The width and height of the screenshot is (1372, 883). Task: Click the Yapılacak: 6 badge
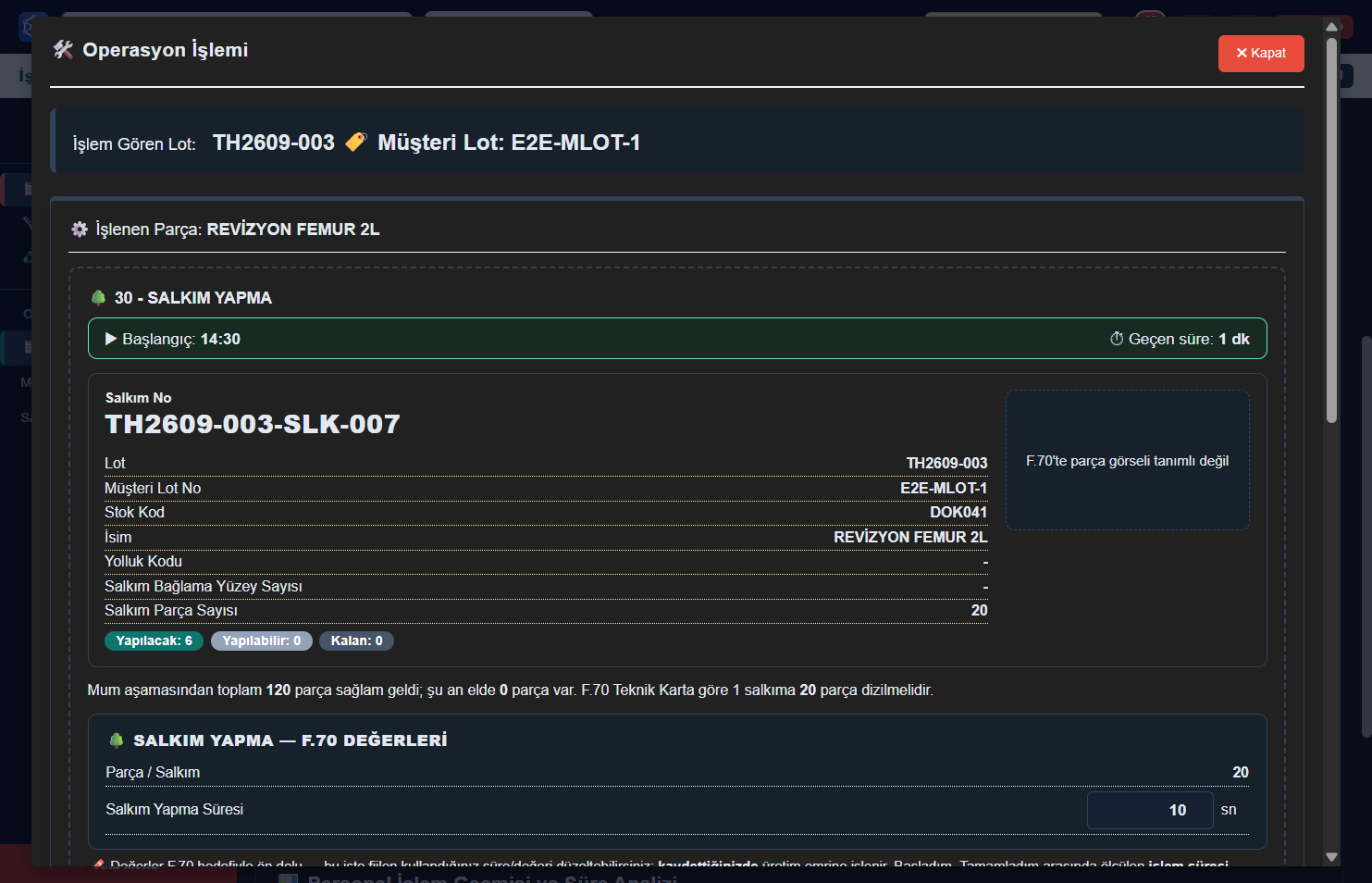pos(154,640)
